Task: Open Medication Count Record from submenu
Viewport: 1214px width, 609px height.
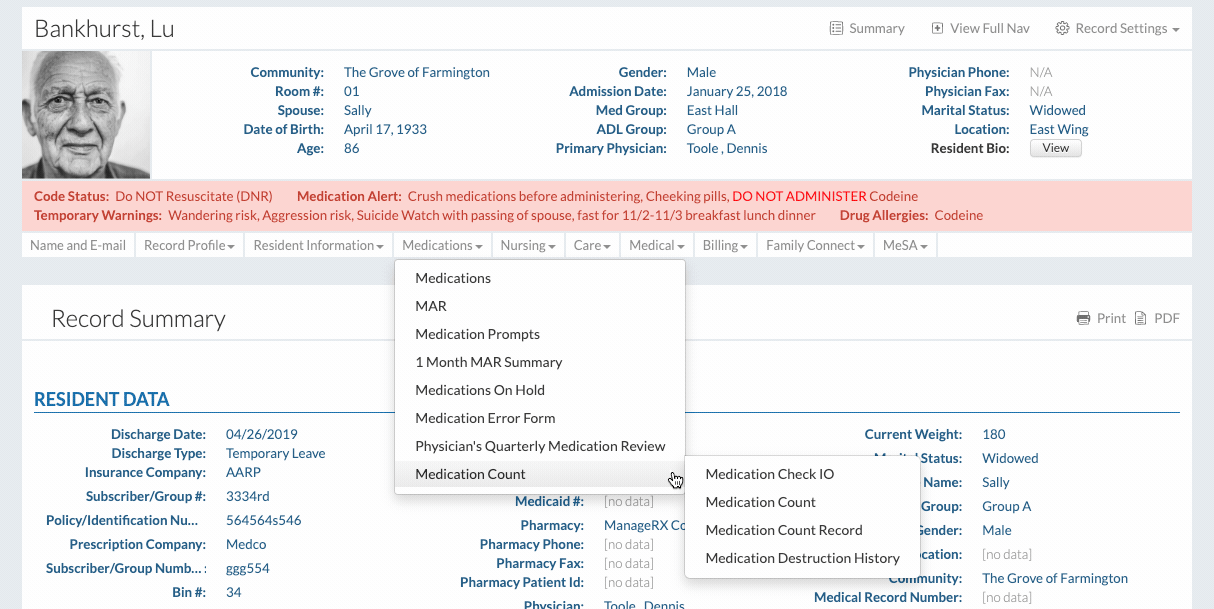Action: tap(783, 530)
